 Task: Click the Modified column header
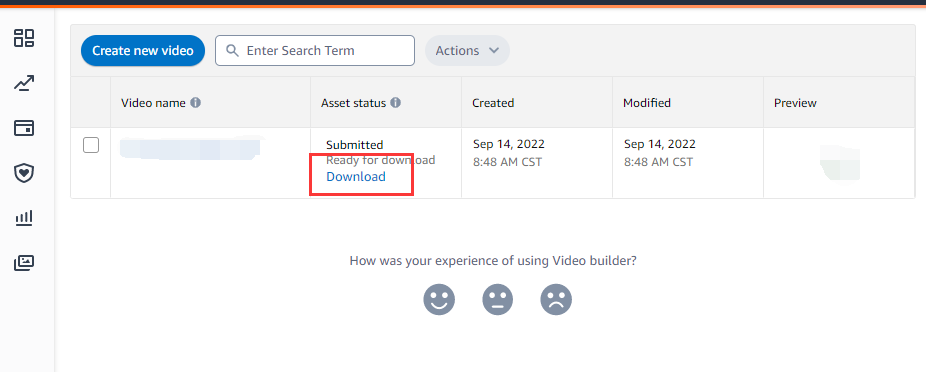coord(647,103)
